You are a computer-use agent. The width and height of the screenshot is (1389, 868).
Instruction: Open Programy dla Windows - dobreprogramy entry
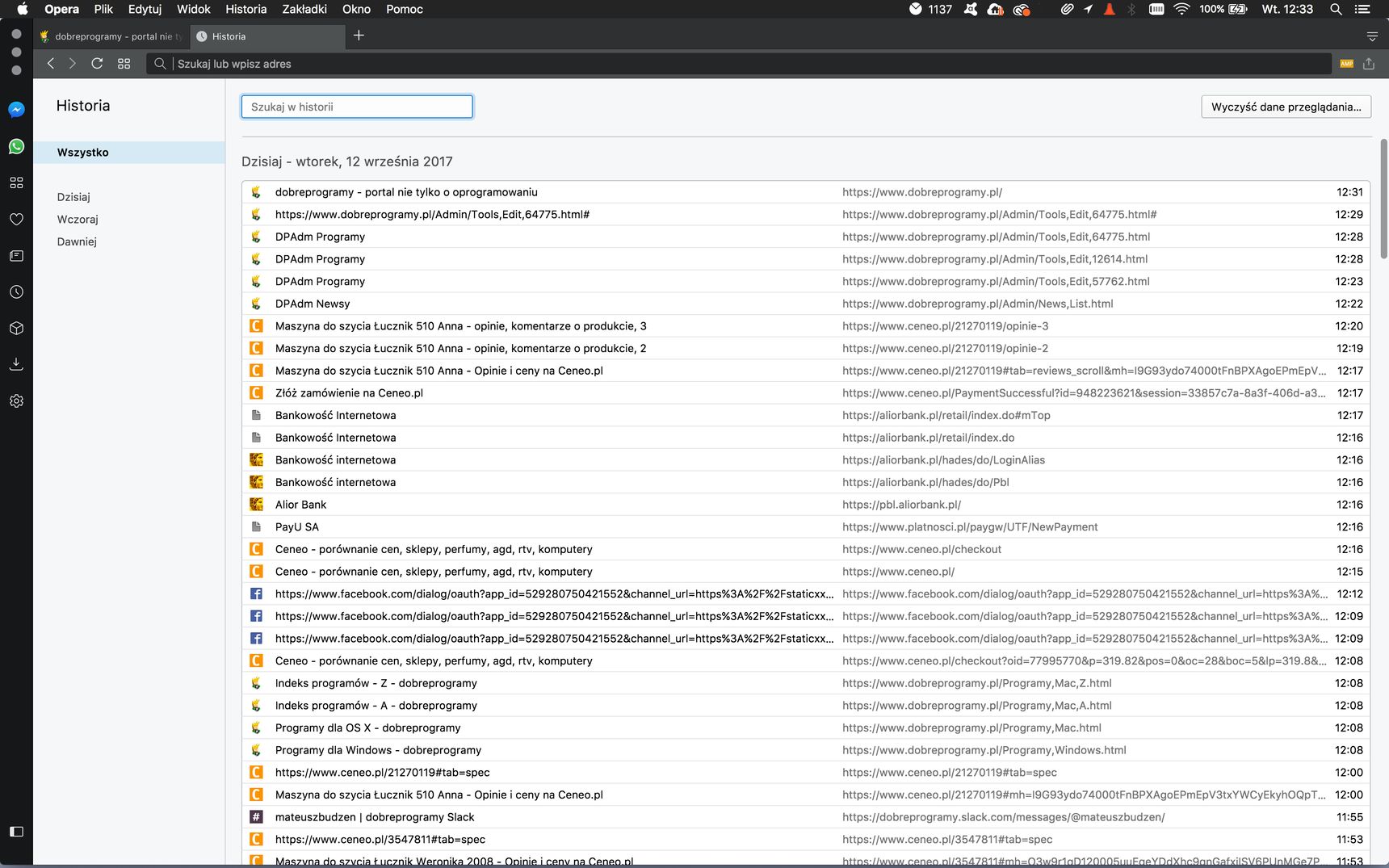(x=806, y=750)
